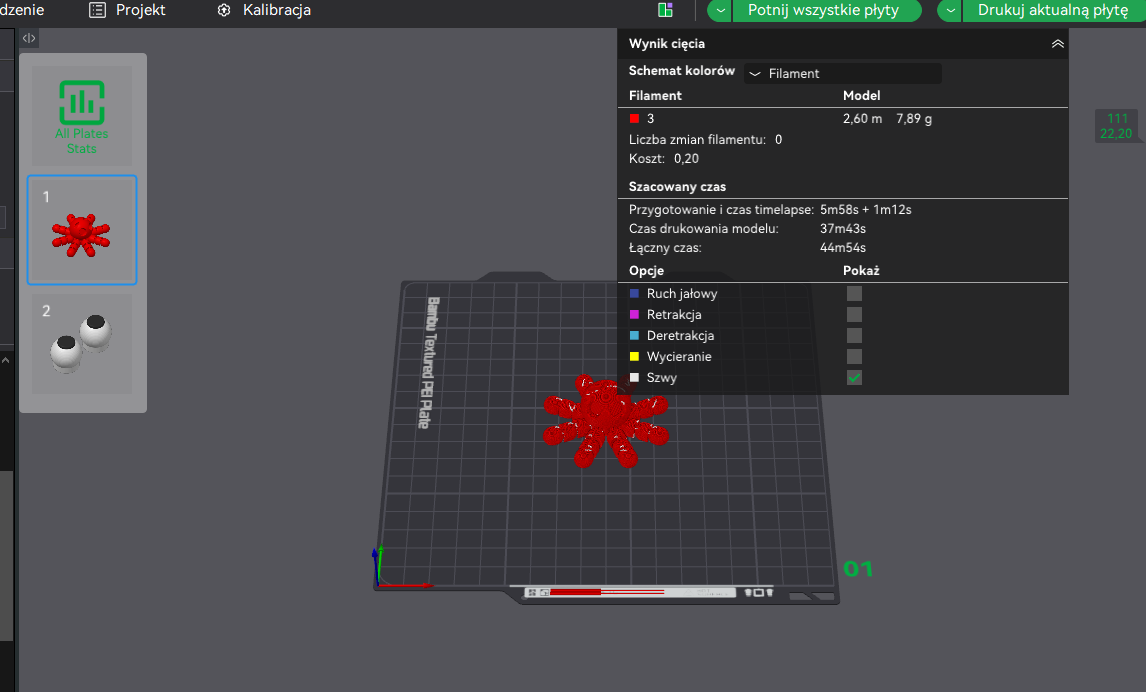Click the red filament 3 color swatch
This screenshot has width=1146, height=692.
pos(634,118)
